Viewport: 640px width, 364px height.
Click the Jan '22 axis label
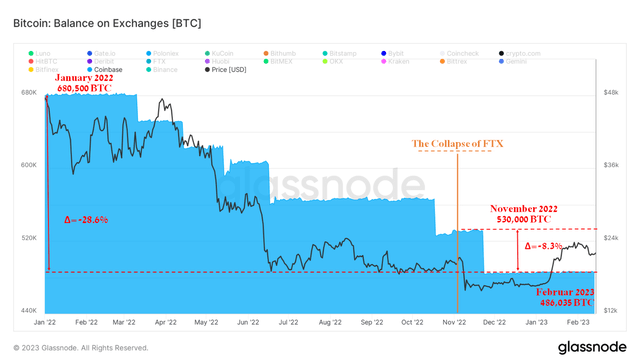tap(45, 322)
